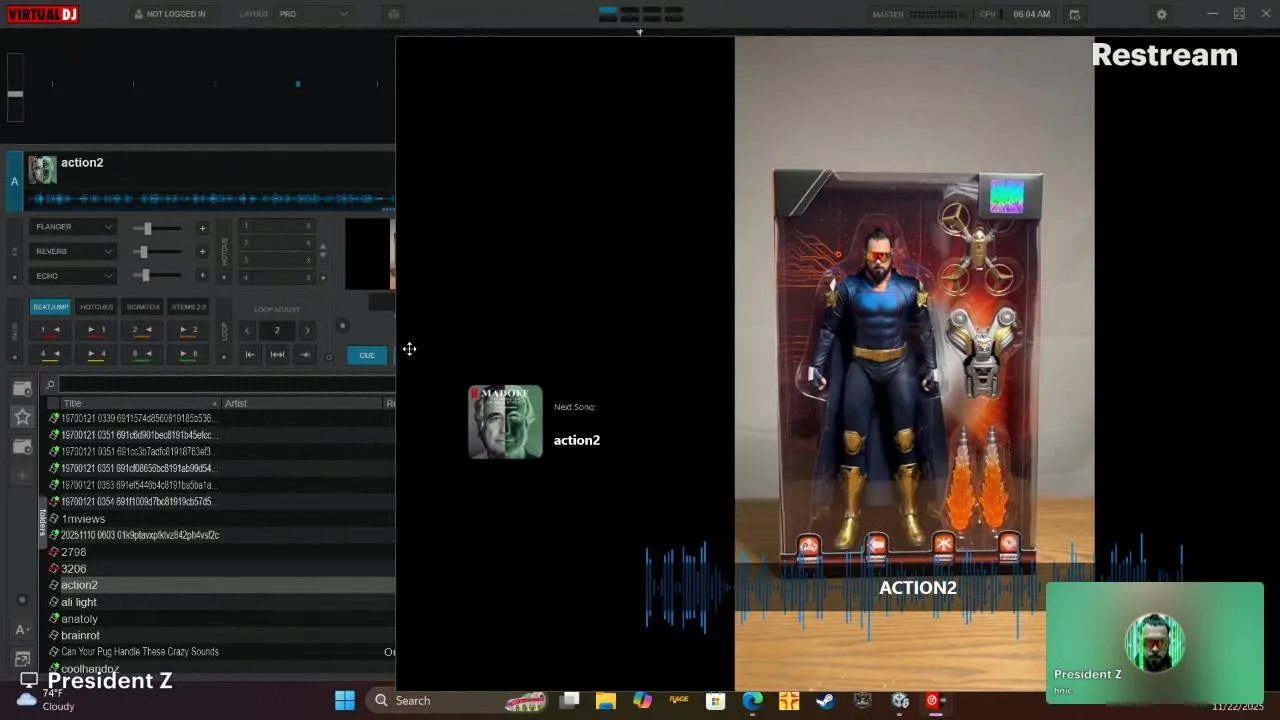The height and width of the screenshot is (720, 1280).
Task: Open Windows Start menu
Action: pos(345,700)
